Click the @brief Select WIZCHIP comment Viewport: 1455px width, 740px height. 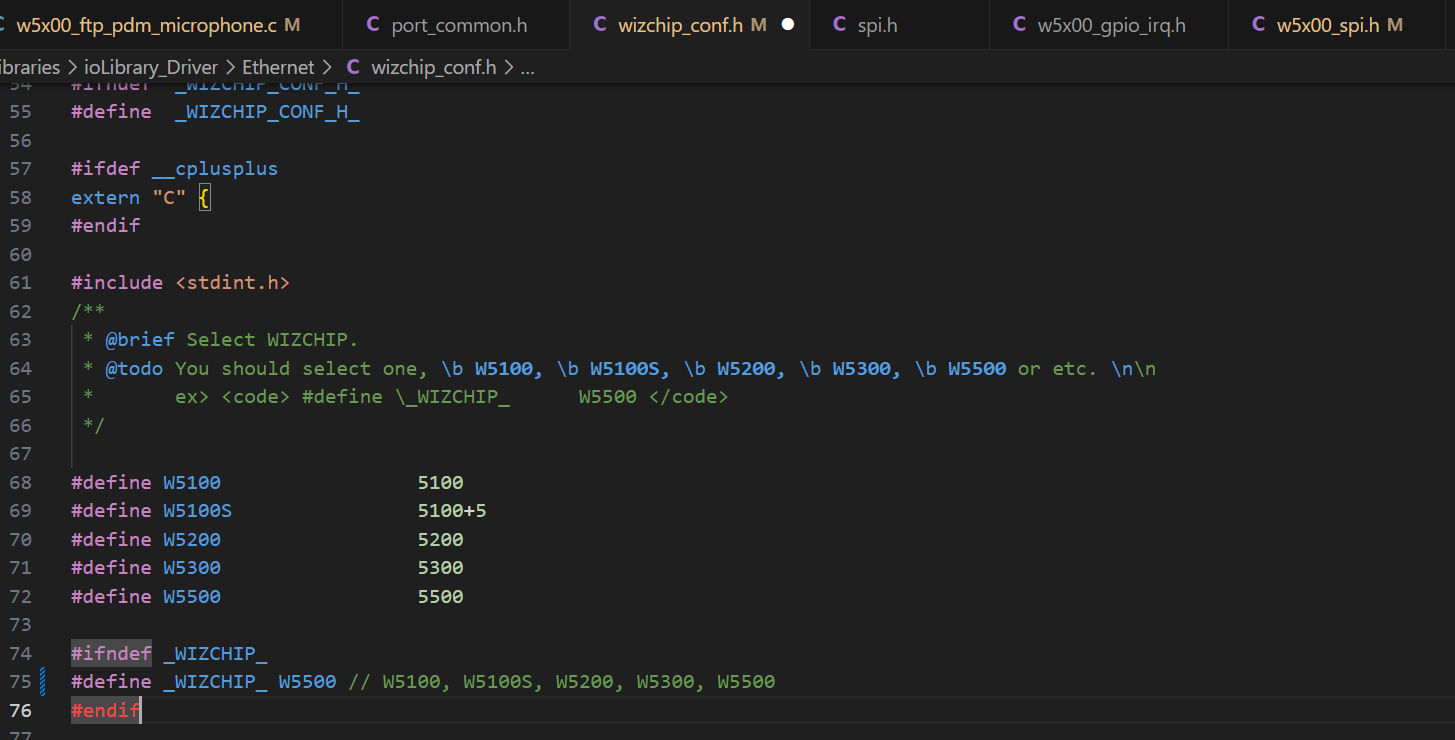point(232,339)
